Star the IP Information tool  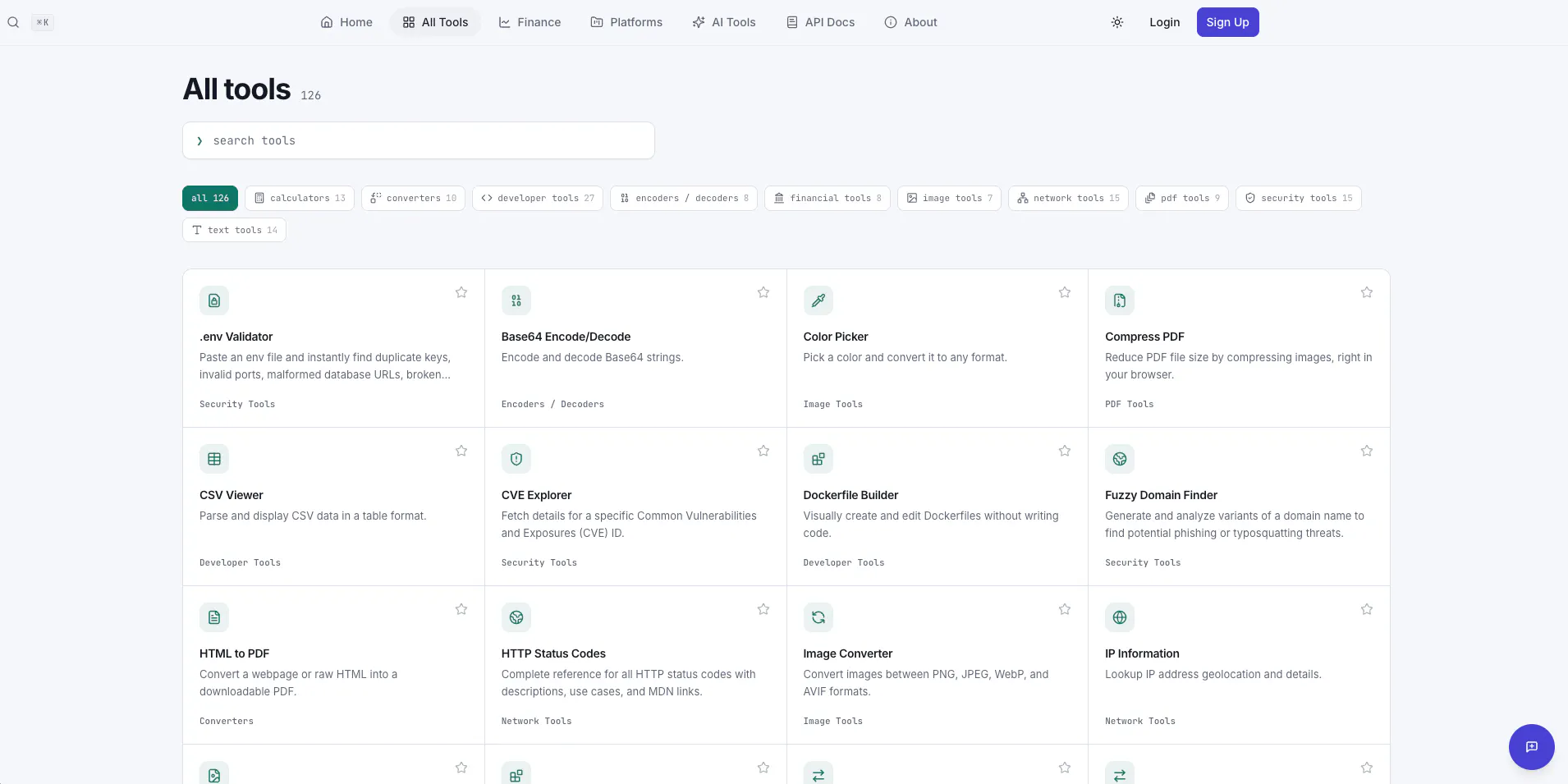pos(1367,609)
